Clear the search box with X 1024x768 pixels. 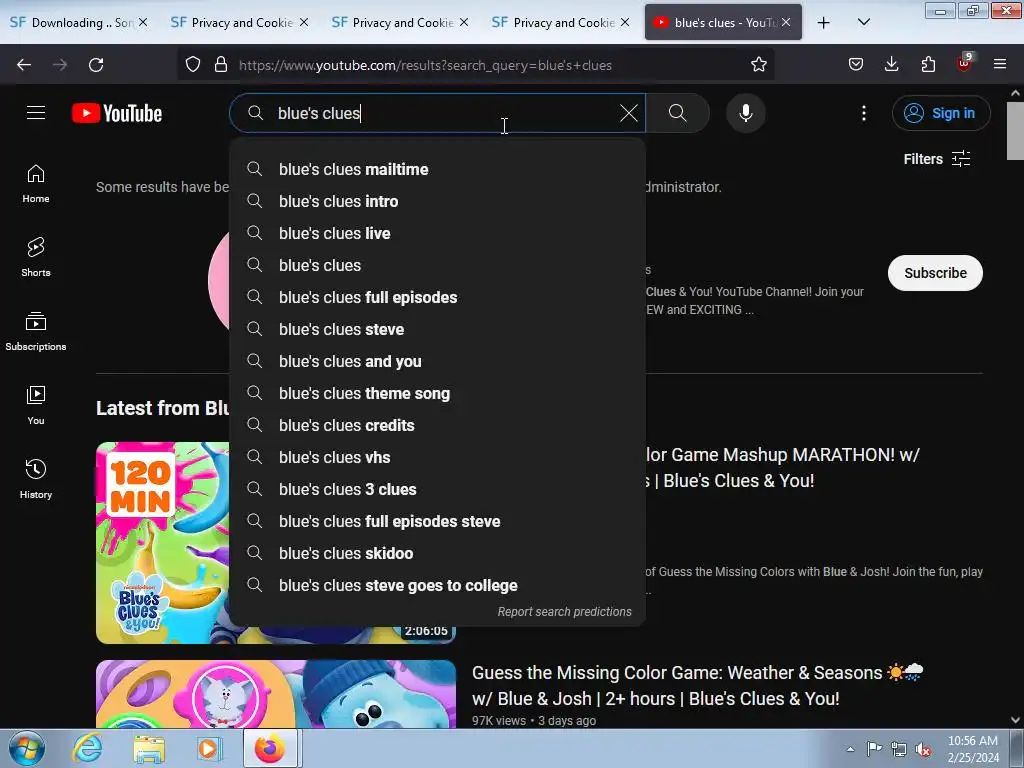tap(628, 113)
